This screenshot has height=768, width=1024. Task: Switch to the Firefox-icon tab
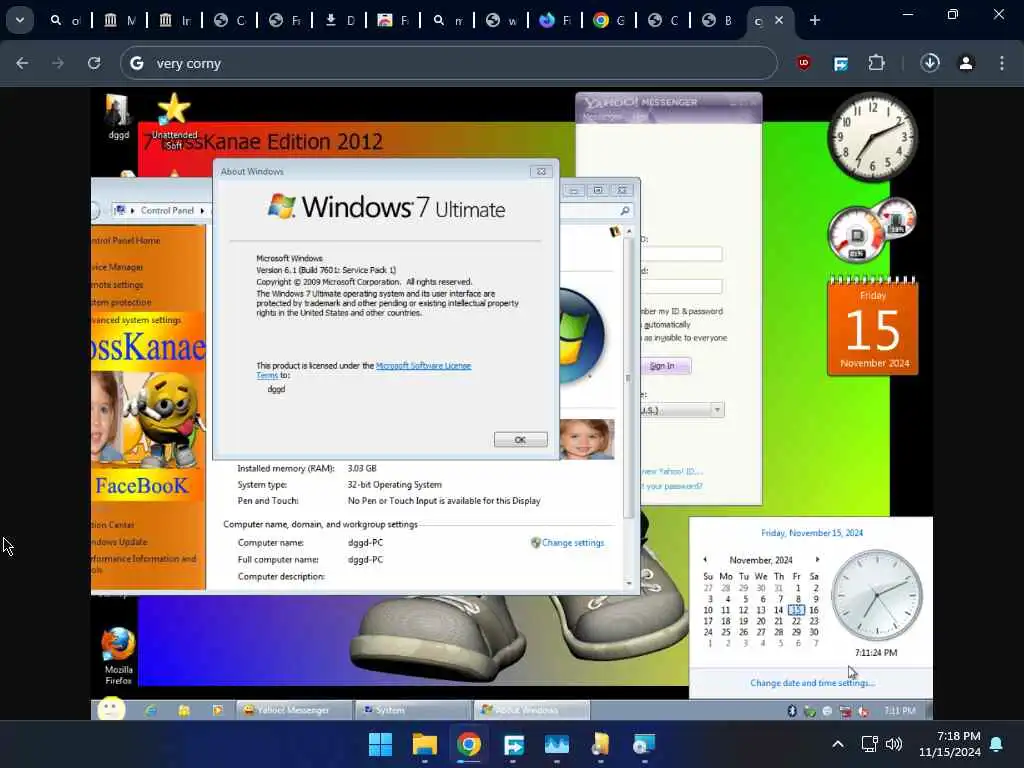555,20
